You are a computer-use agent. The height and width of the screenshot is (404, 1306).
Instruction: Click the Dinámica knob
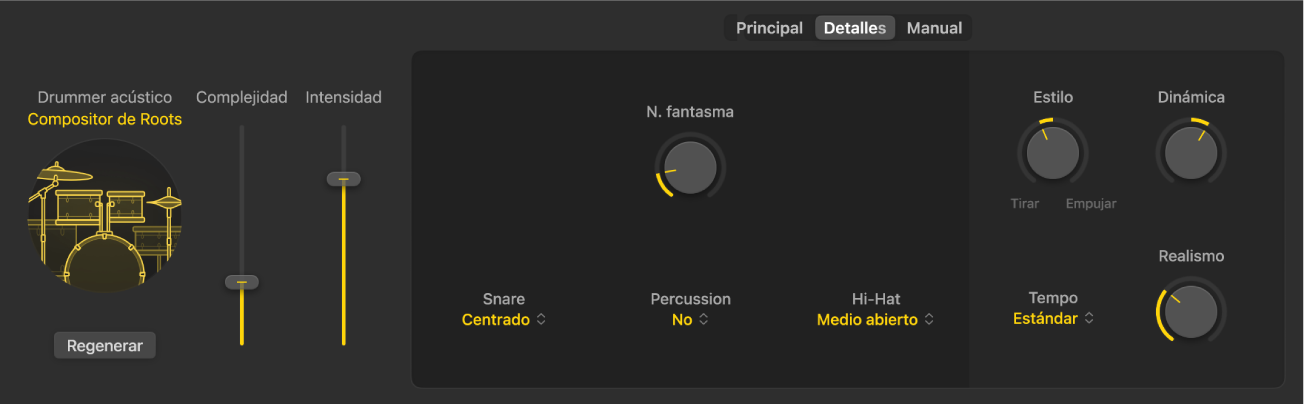click(x=1190, y=153)
